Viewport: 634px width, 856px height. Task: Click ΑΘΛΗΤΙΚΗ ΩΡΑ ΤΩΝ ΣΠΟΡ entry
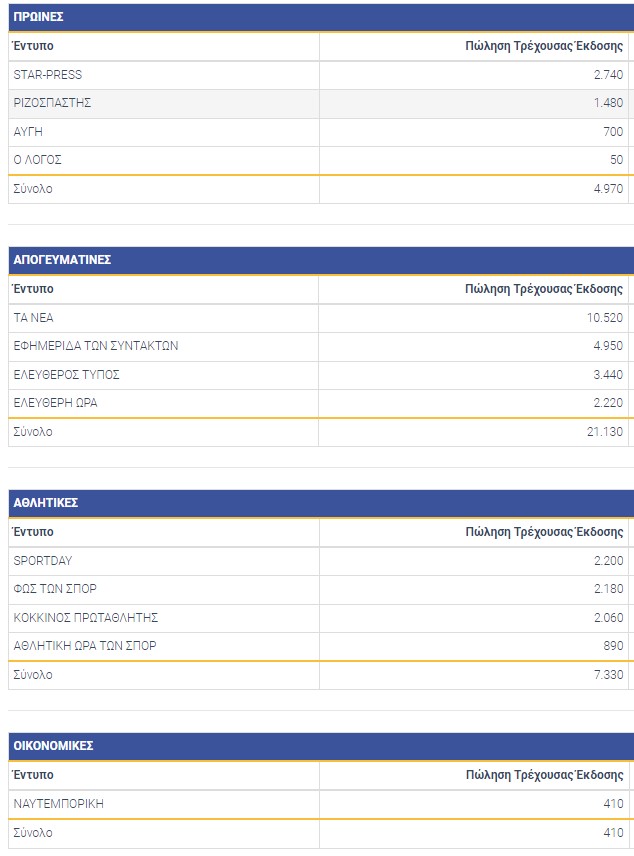(84, 646)
